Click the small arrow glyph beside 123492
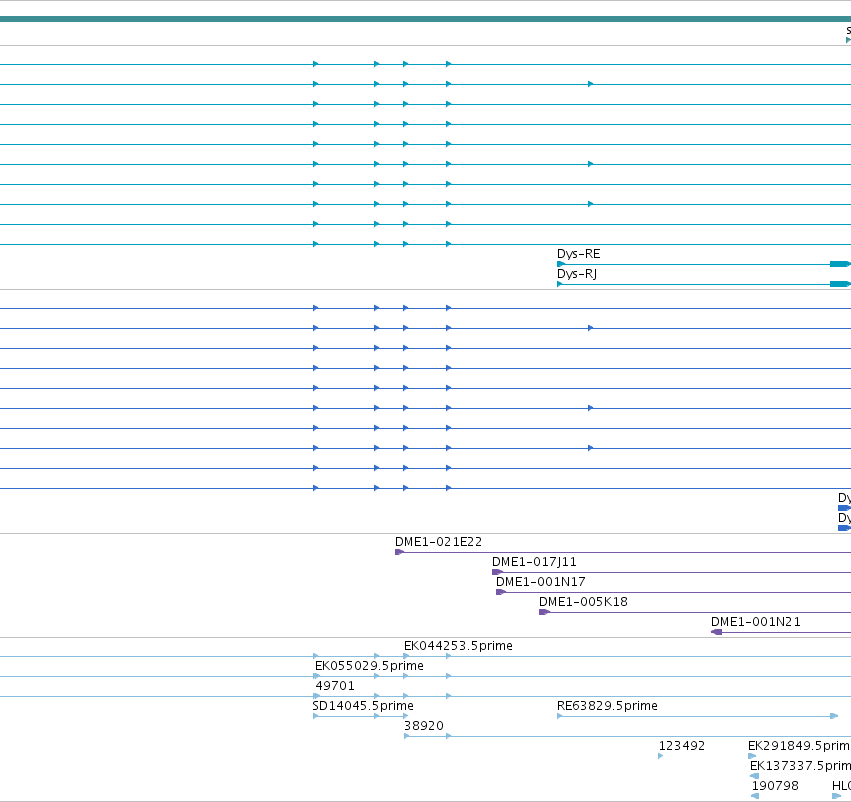The image size is (851, 802). pos(661,756)
